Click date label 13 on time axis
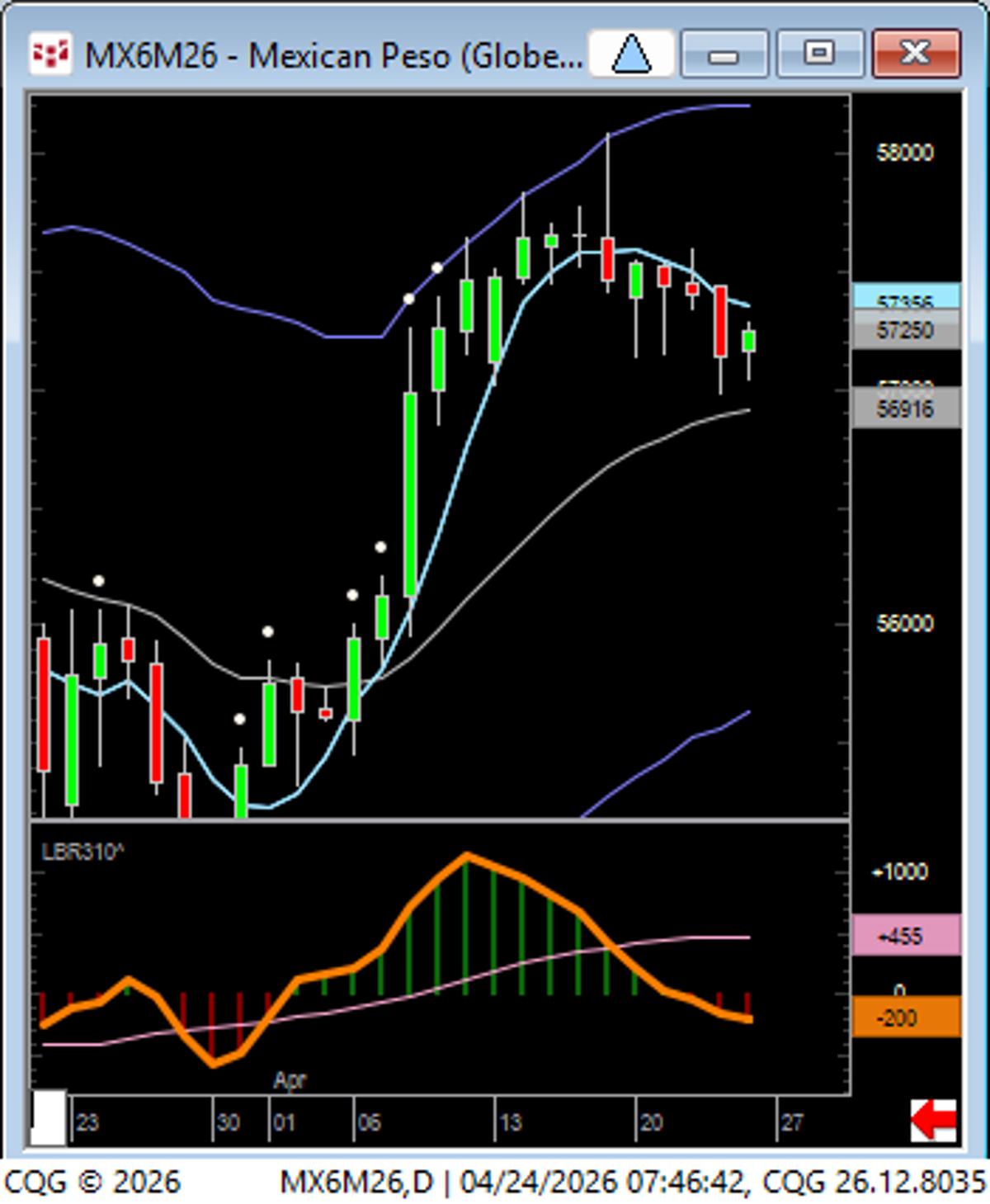Screen dimensions: 990x1204 (510, 1122)
